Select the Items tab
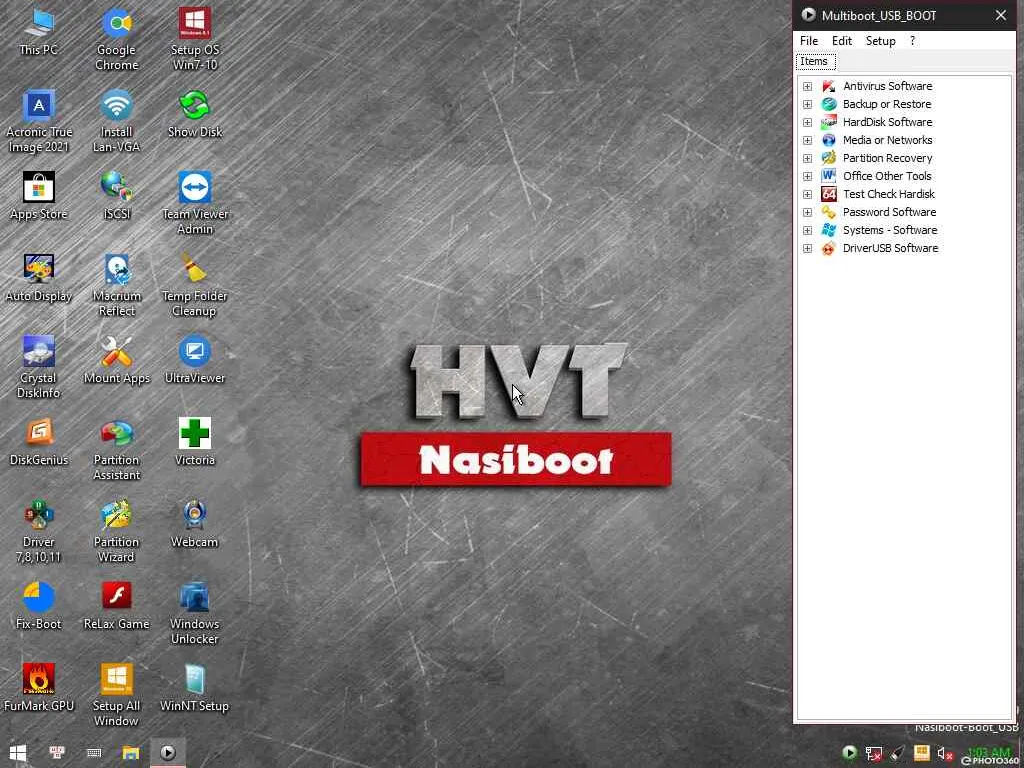1024x768 pixels. [x=815, y=61]
